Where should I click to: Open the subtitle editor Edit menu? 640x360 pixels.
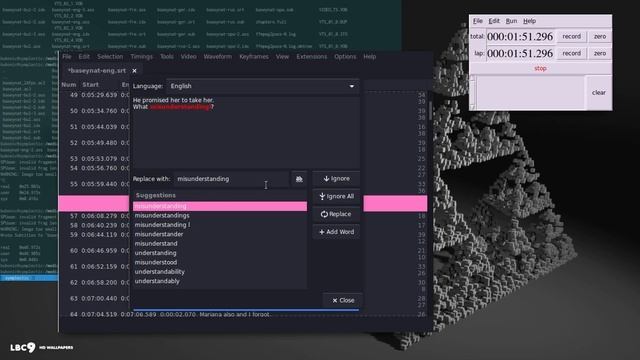click(84, 57)
